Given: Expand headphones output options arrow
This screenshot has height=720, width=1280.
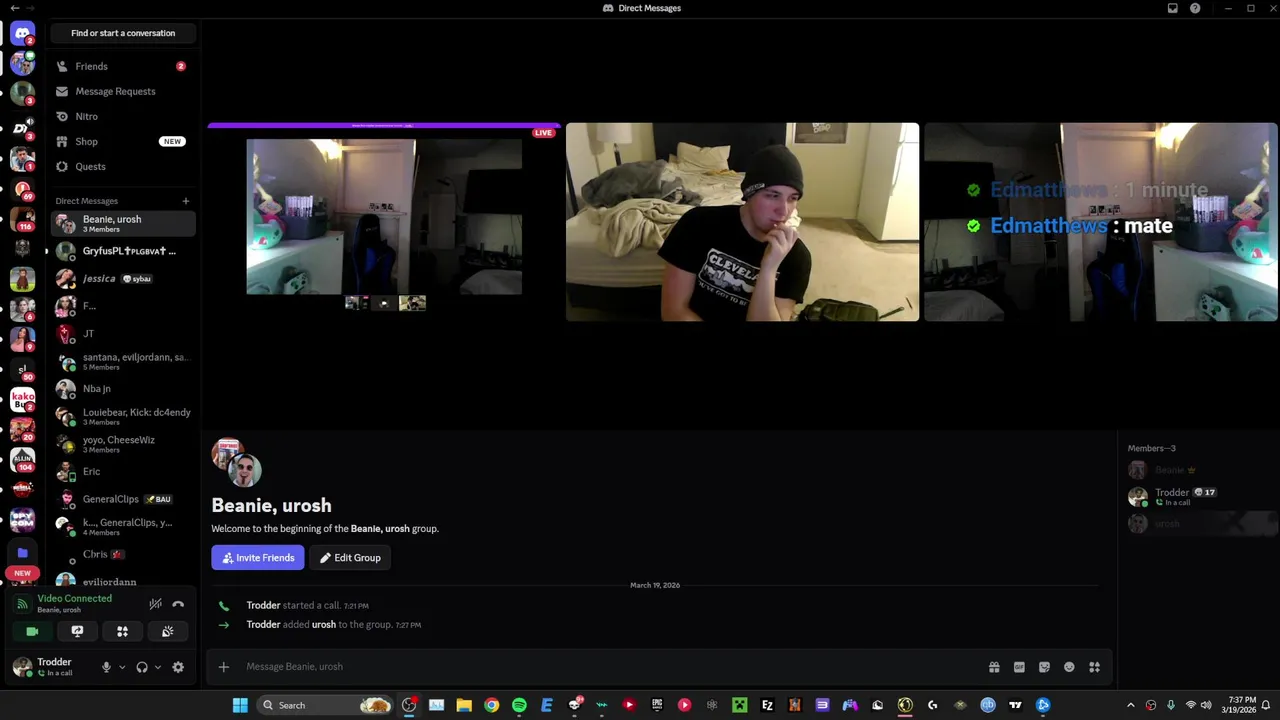Looking at the screenshot, I should (x=157, y=667).
